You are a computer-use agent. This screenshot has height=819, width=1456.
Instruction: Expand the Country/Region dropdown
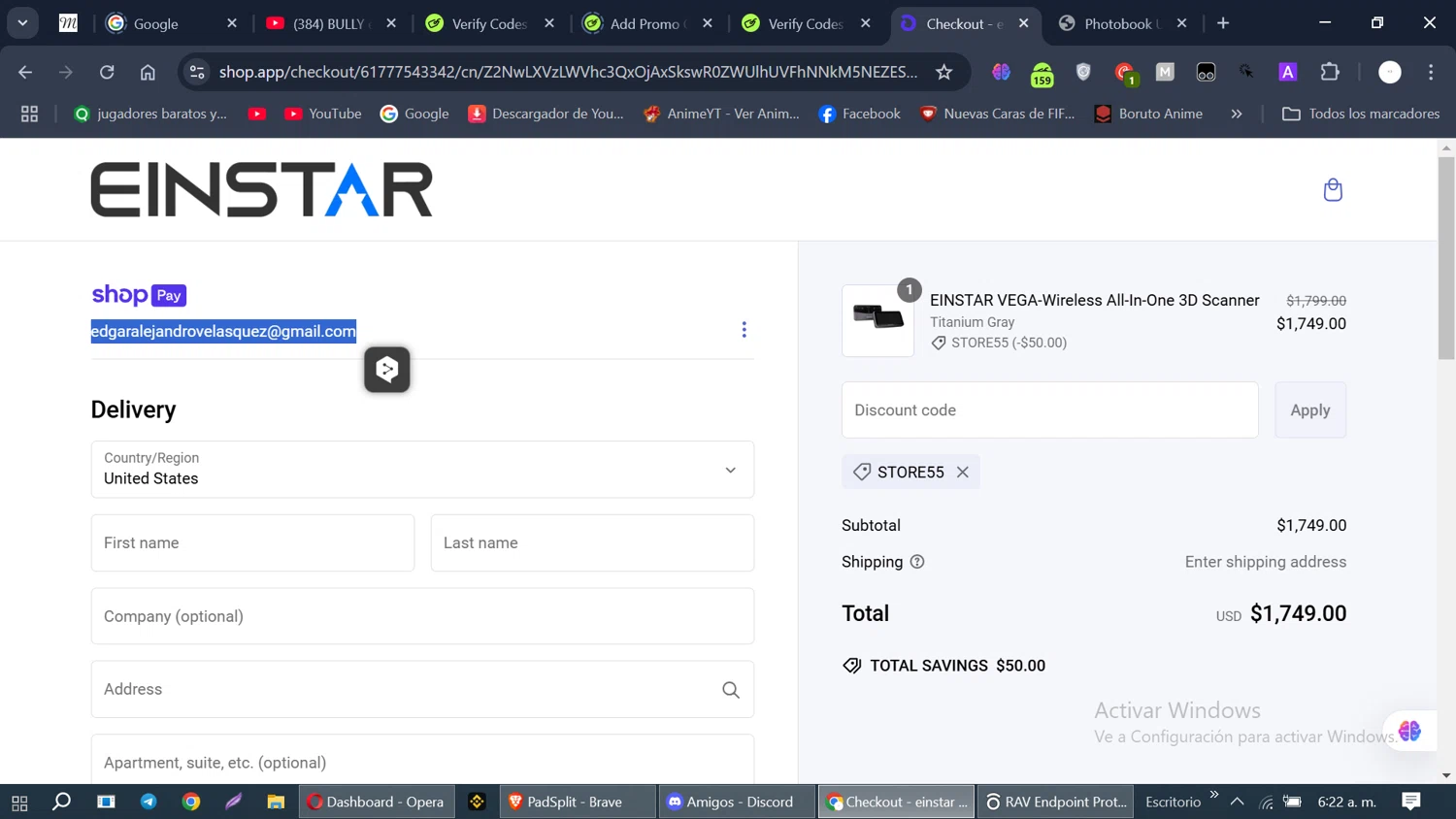coord(422,470)
